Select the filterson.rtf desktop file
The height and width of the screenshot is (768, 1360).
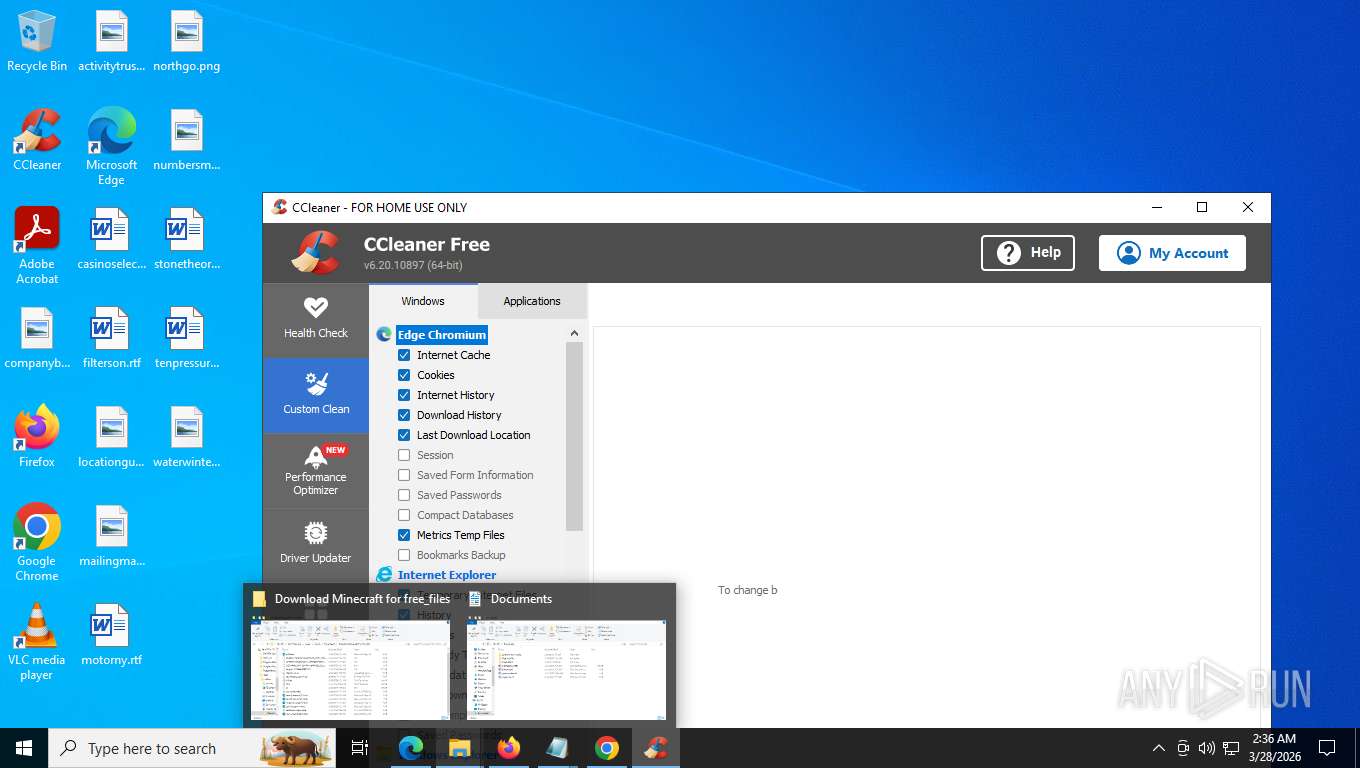[x=111, y=339]
